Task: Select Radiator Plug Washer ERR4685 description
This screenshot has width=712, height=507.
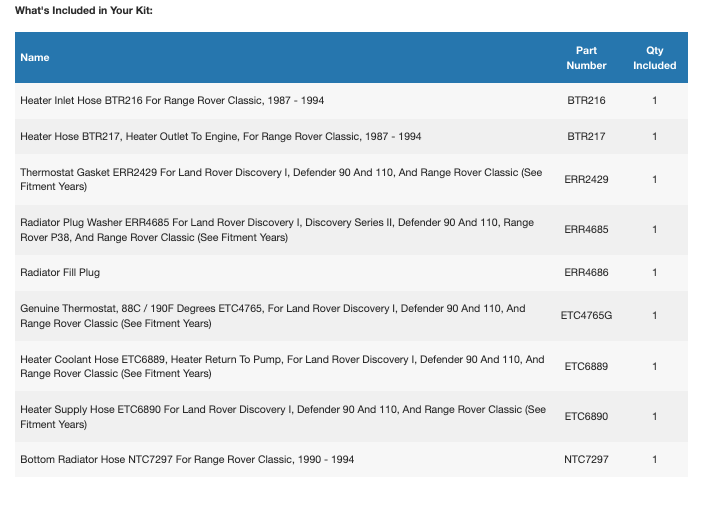Action: 277,230
